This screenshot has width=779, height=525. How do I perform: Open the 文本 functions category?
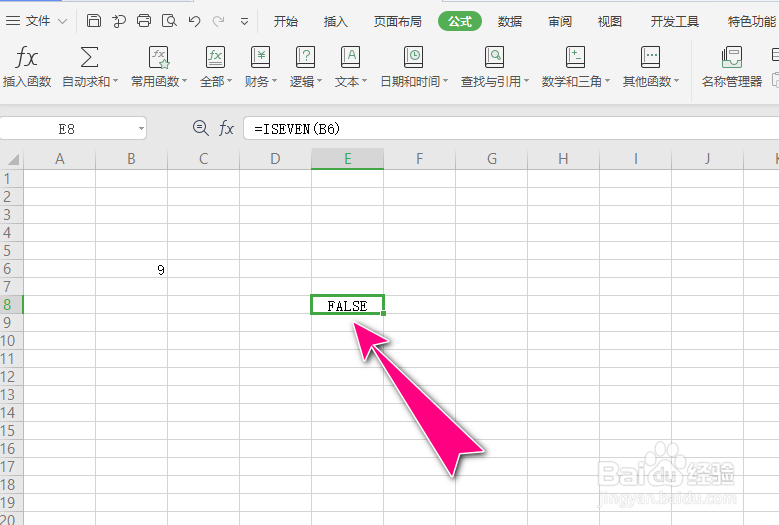(x=350, y=67)
